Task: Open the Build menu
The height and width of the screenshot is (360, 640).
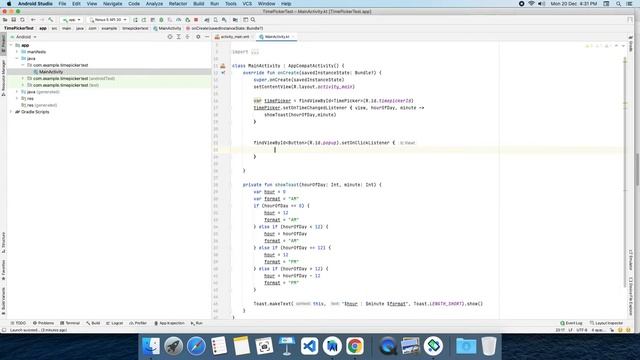Action: pos(199,4)
